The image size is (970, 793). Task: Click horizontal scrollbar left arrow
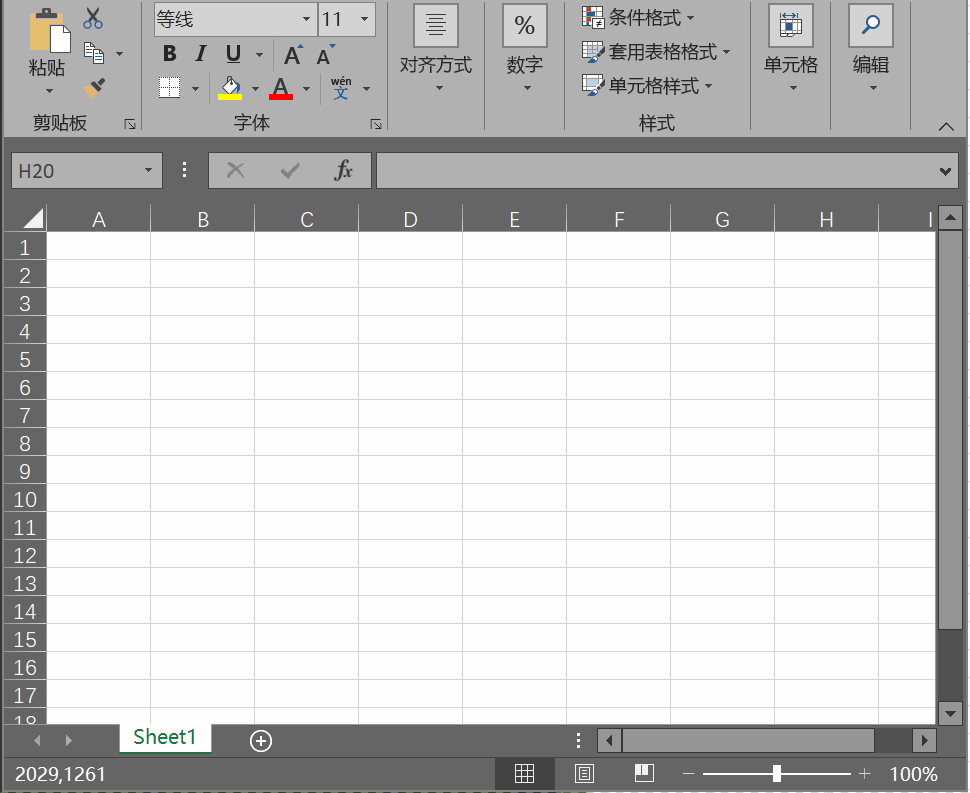tap(609, 740)
